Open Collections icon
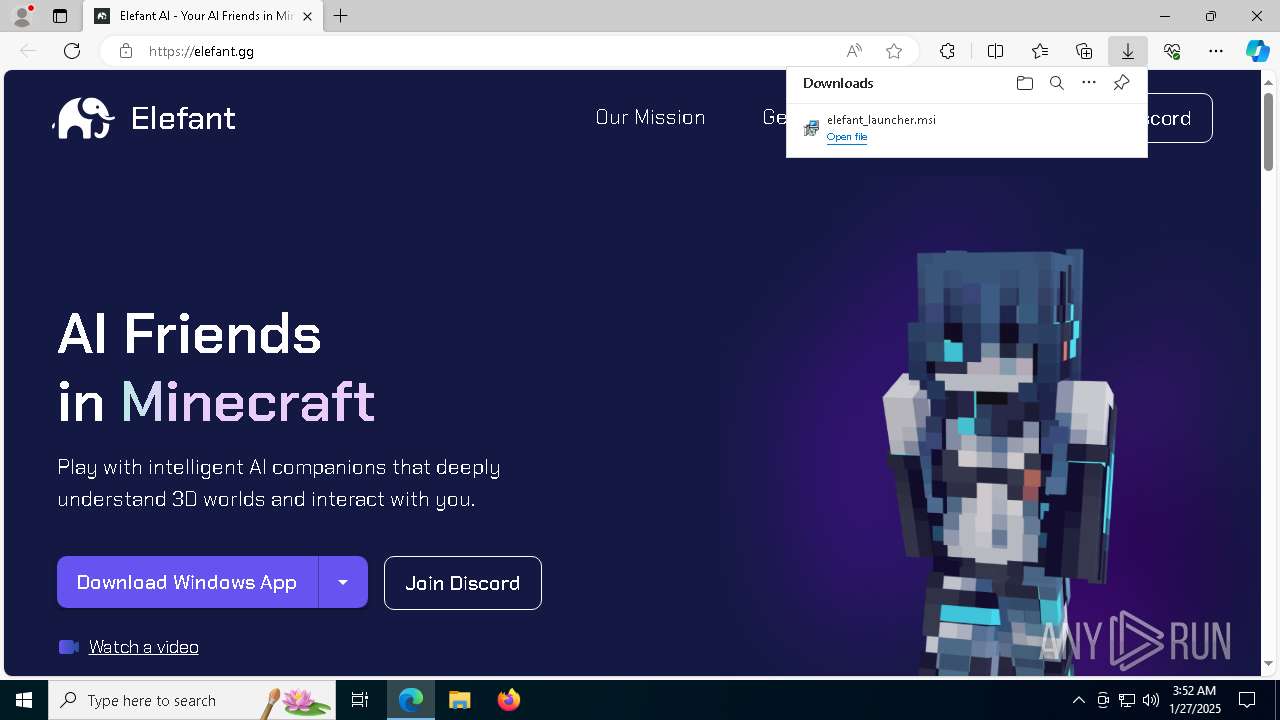The width and height of the screenshot is (1280, 720). pyautogui.click(x=1084, y=51)
